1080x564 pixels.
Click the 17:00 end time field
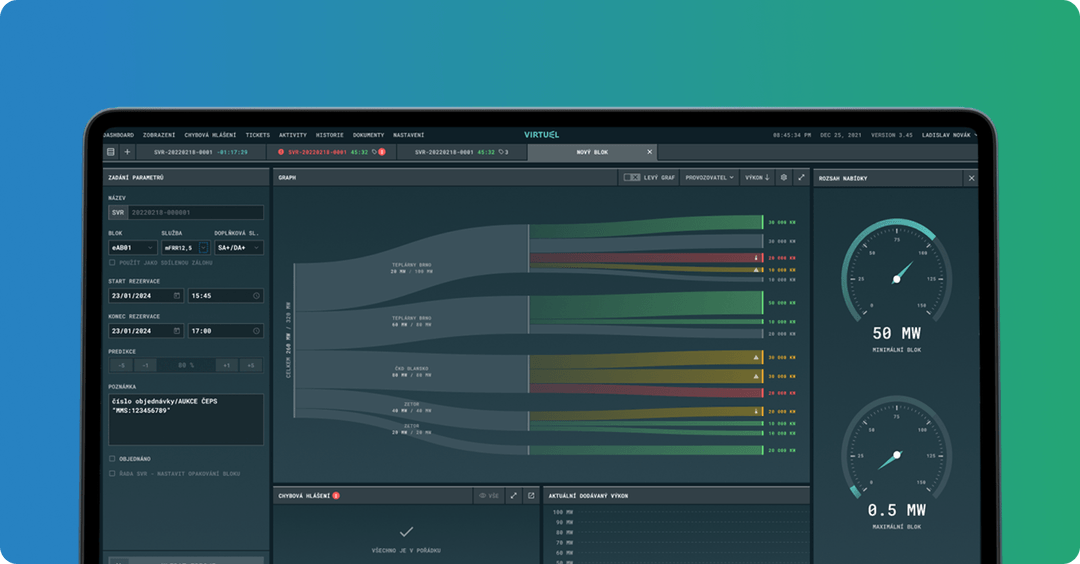pyautogui.click(x=226, y=331)
